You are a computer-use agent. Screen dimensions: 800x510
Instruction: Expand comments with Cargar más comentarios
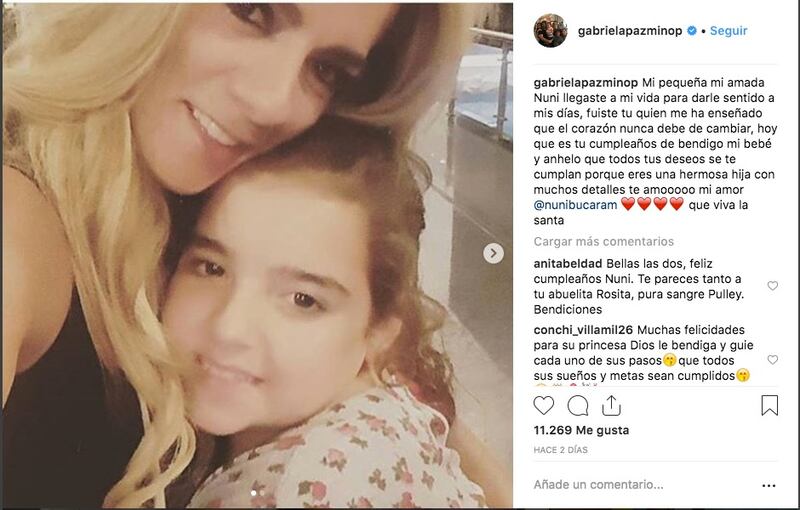click(x=604, y=241)
